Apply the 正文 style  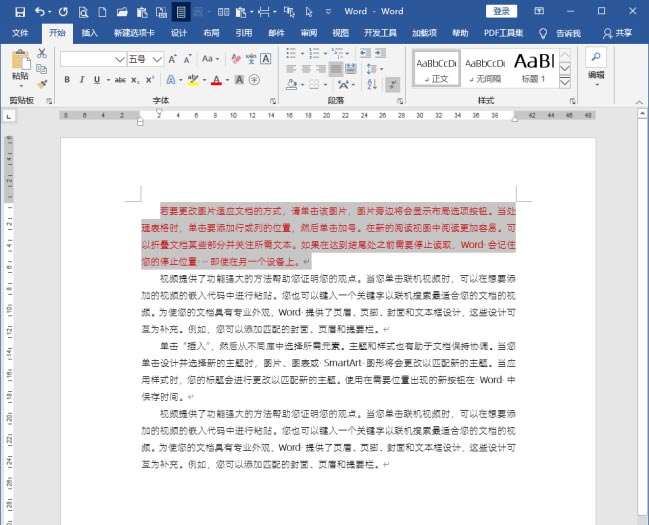tap(436, 69)
